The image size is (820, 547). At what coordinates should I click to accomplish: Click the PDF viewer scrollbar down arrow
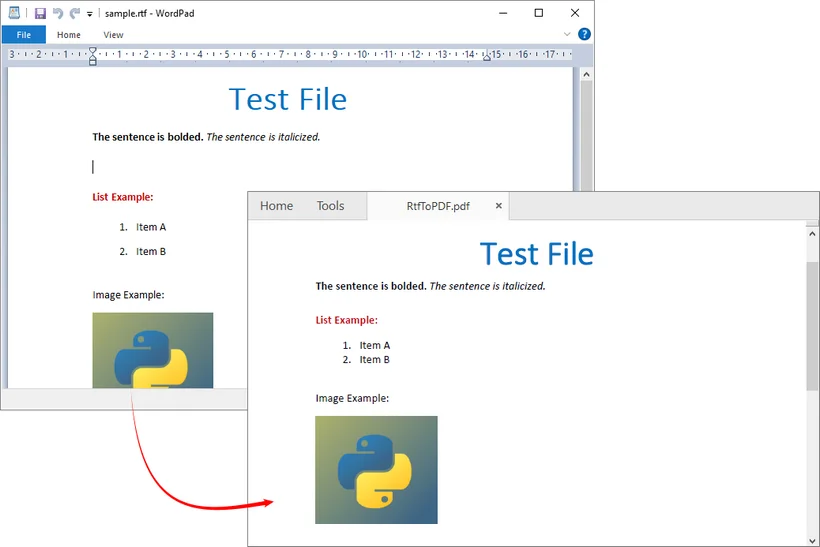pos(812,541)
